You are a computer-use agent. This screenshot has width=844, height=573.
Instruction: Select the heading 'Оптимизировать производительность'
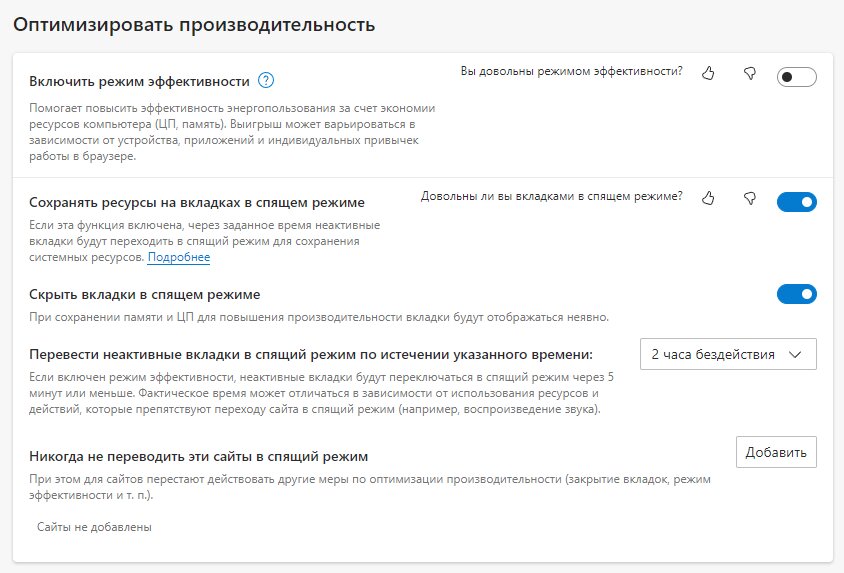[194, 25]
